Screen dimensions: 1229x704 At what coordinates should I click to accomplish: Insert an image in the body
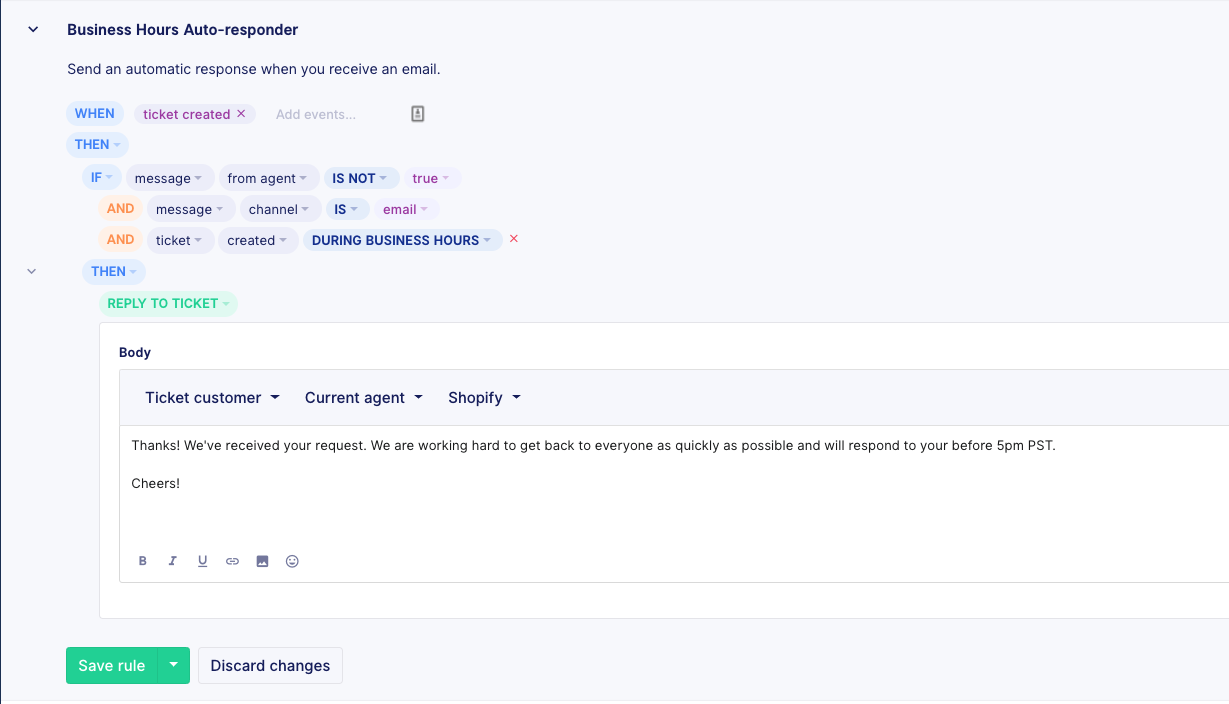pyautogui.click(x=262, y=561)
